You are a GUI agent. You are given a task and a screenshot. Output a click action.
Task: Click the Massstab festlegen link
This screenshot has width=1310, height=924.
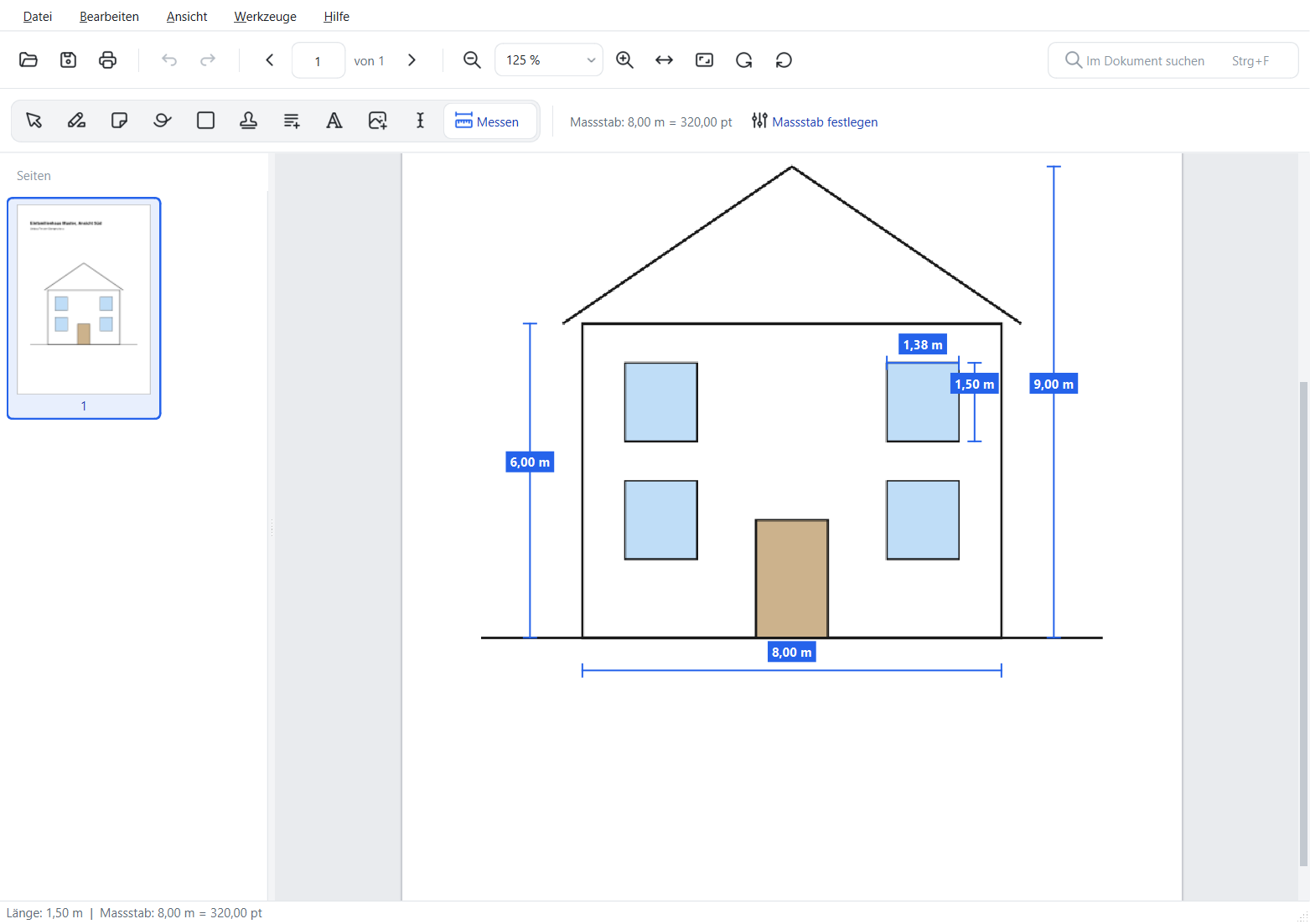click(815, 121)
